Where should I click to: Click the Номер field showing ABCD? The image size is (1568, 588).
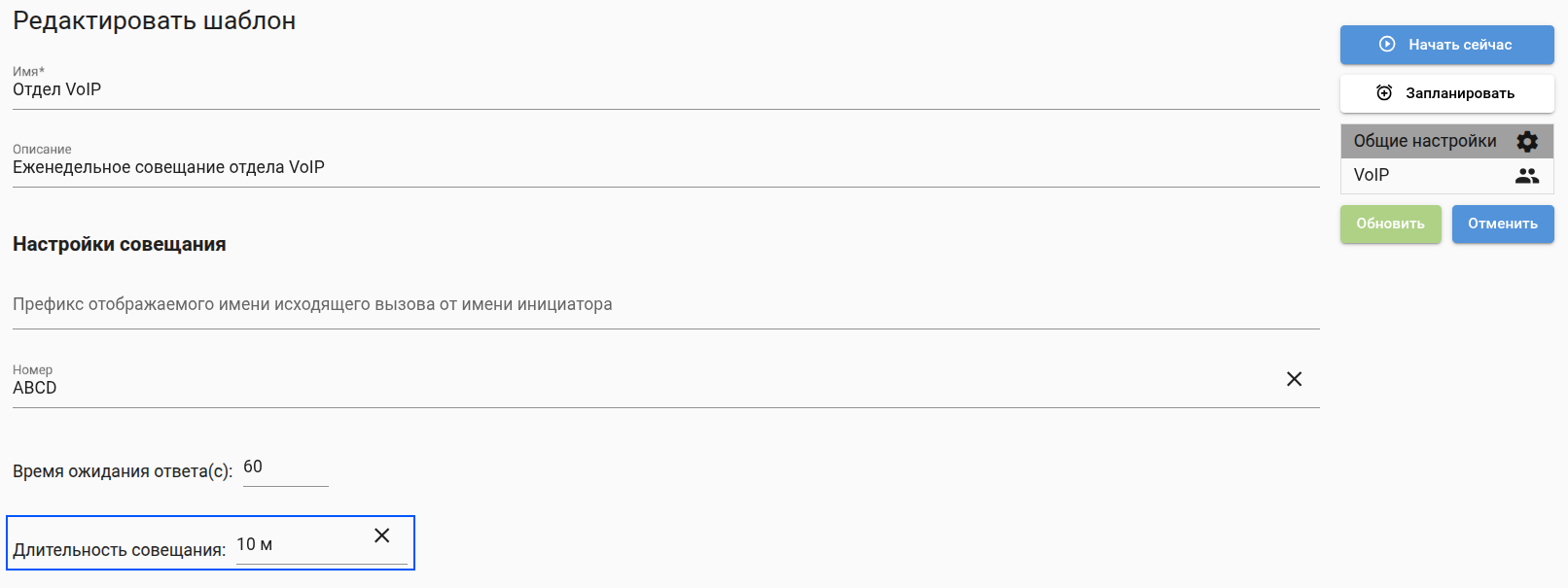pos(642,388)
